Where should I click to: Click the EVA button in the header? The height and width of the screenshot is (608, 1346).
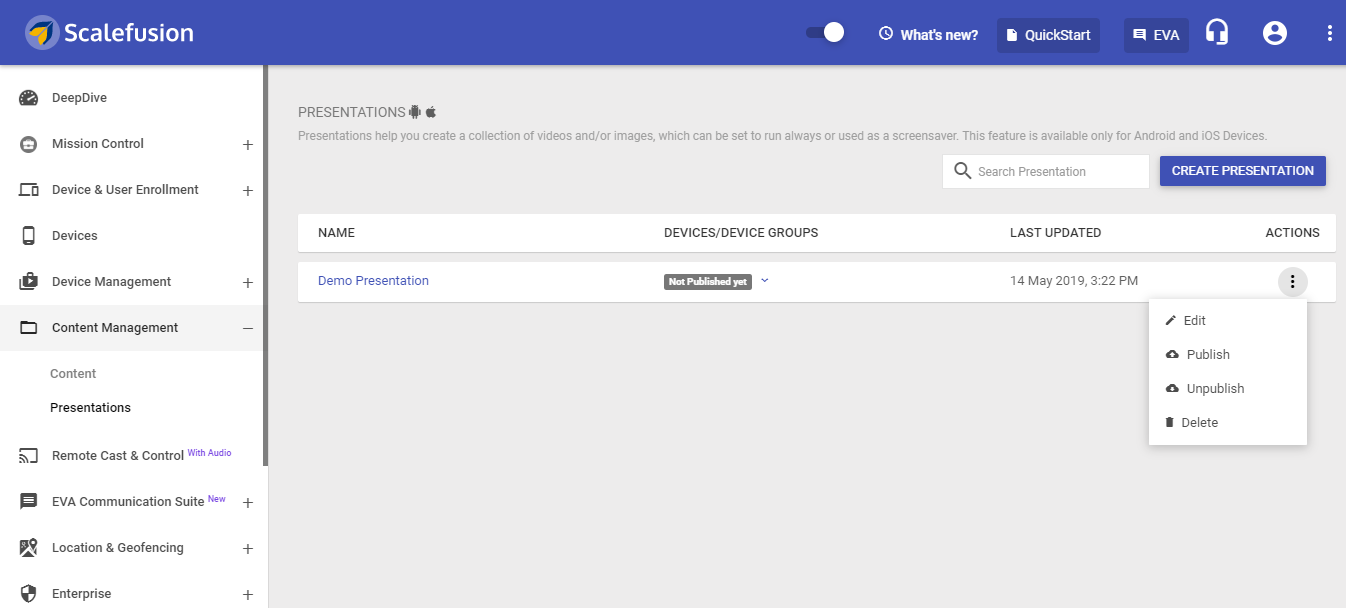pos(1156,35)
